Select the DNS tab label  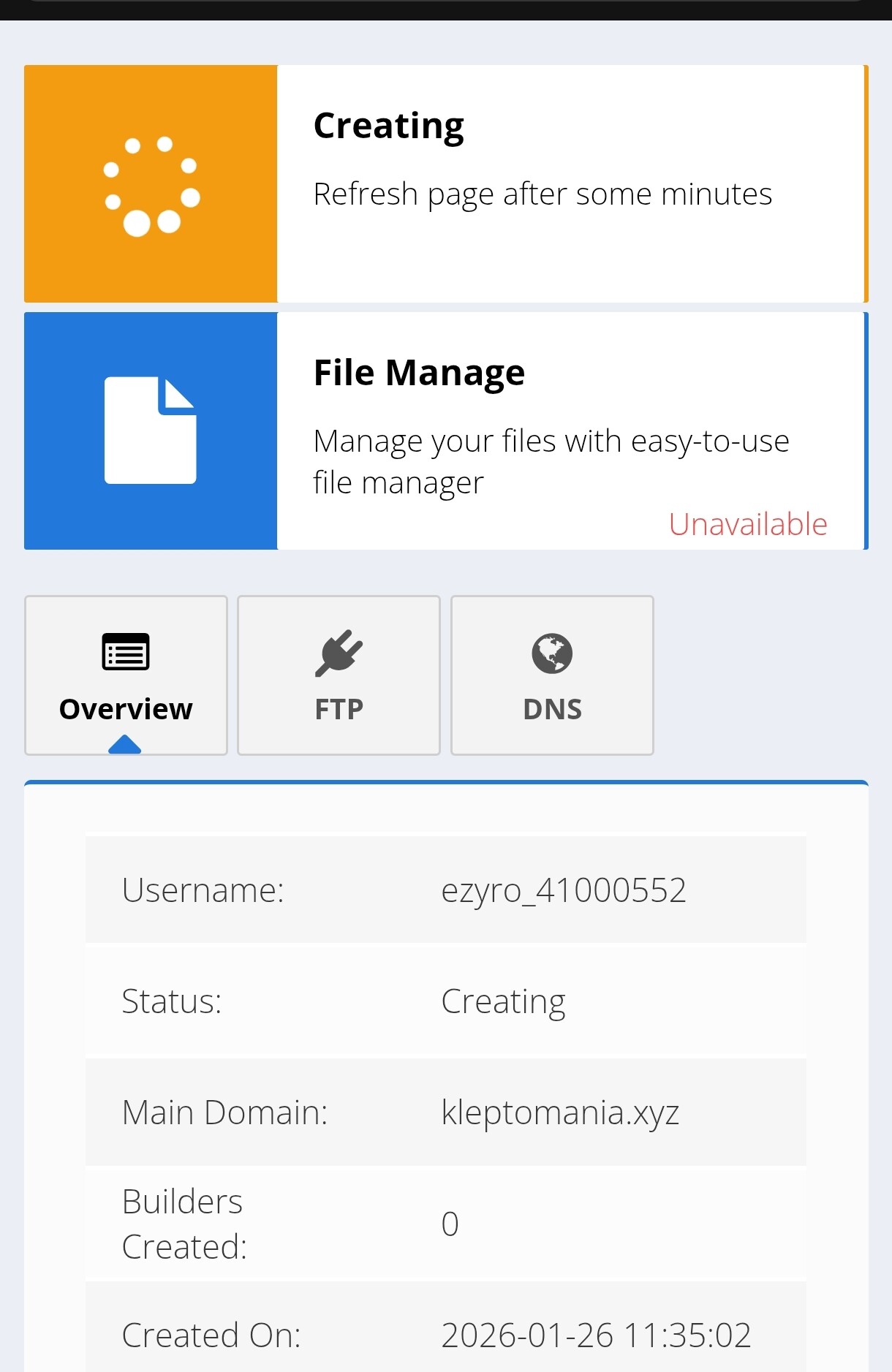pyautogui.click(x=552, y=709)
